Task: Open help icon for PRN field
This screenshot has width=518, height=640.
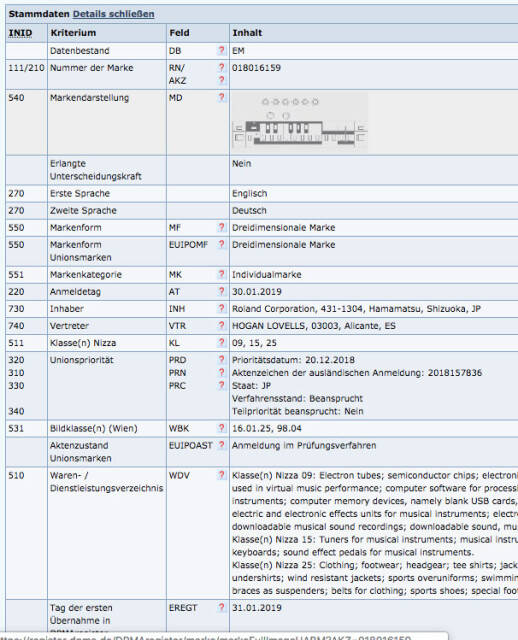Action: pos(221,372)
